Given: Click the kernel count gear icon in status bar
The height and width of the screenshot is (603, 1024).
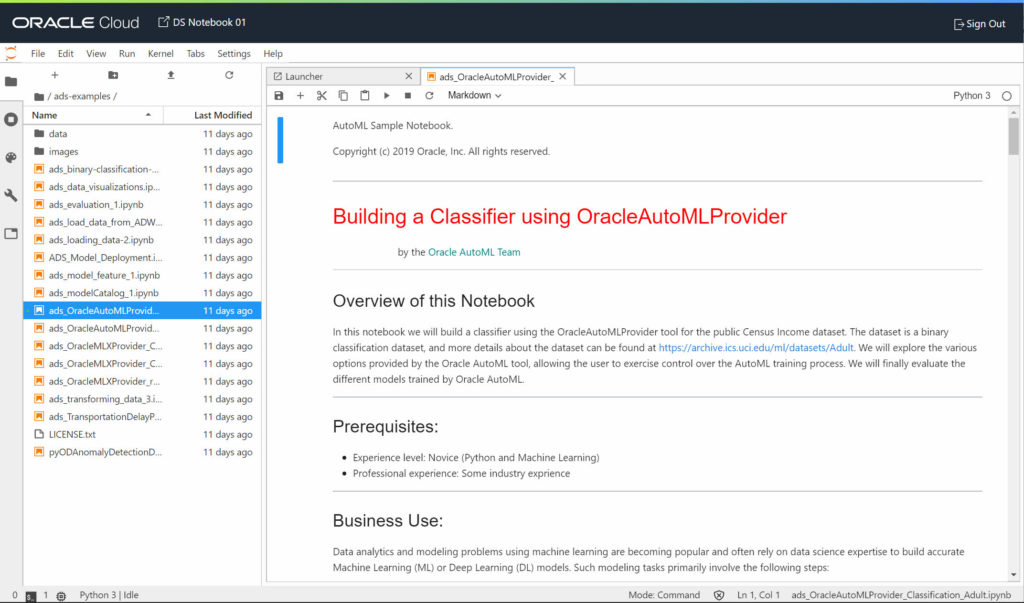Looking at the screenshot, I should point(61,596).
